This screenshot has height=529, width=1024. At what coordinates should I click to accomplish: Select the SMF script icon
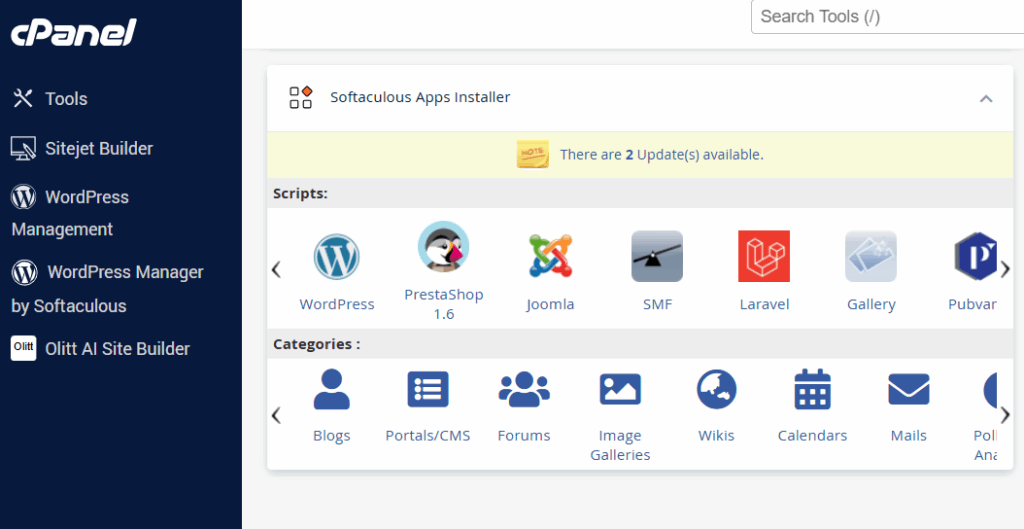point(657,256)
